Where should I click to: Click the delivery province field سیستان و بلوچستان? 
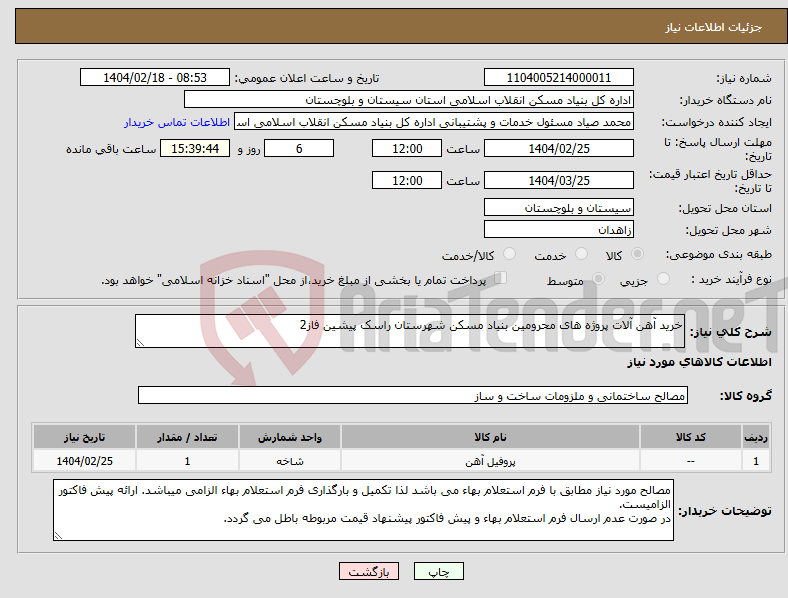(x=558, y=208)
